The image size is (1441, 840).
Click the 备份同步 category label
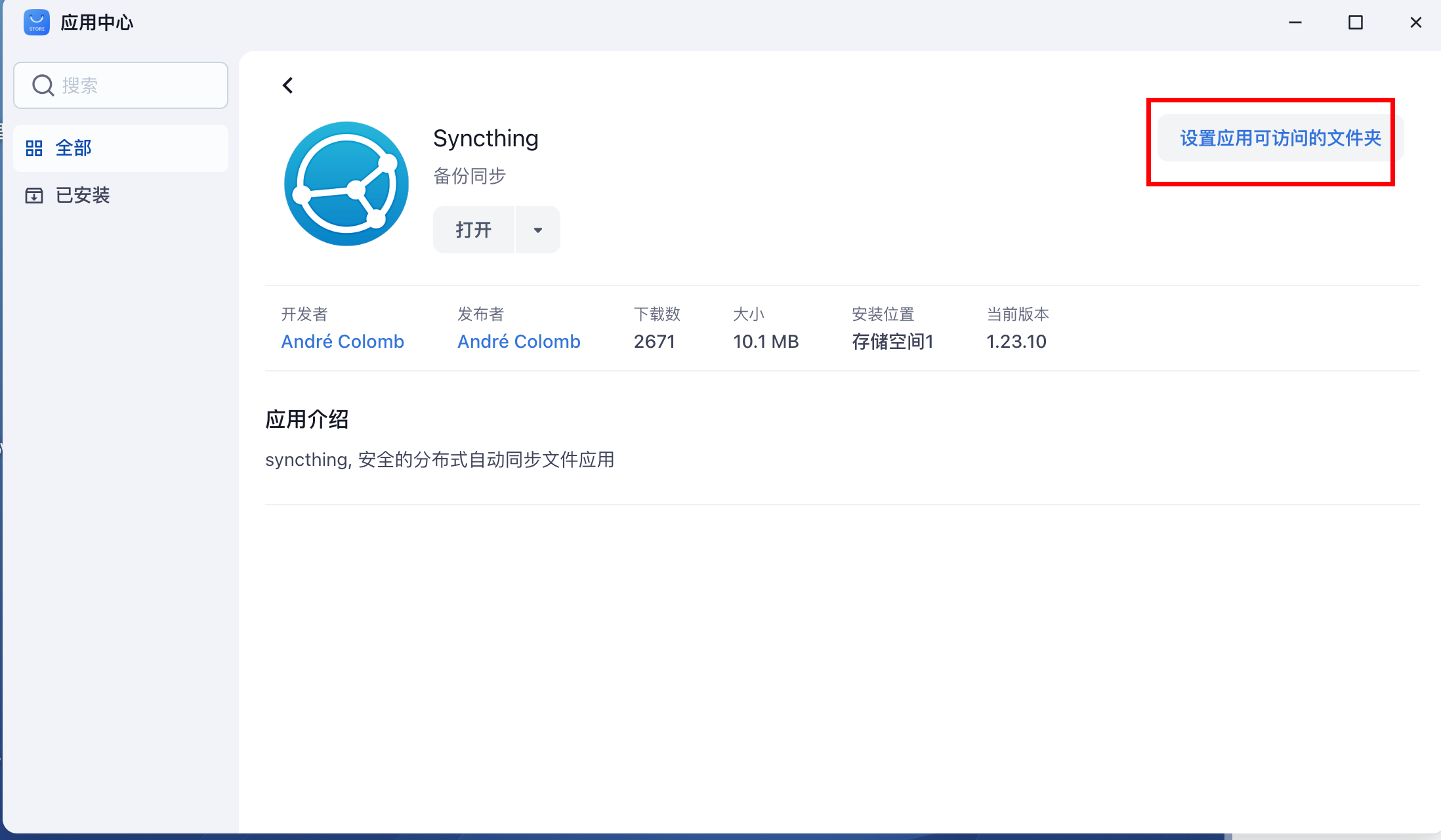click(x=469, y=176)
